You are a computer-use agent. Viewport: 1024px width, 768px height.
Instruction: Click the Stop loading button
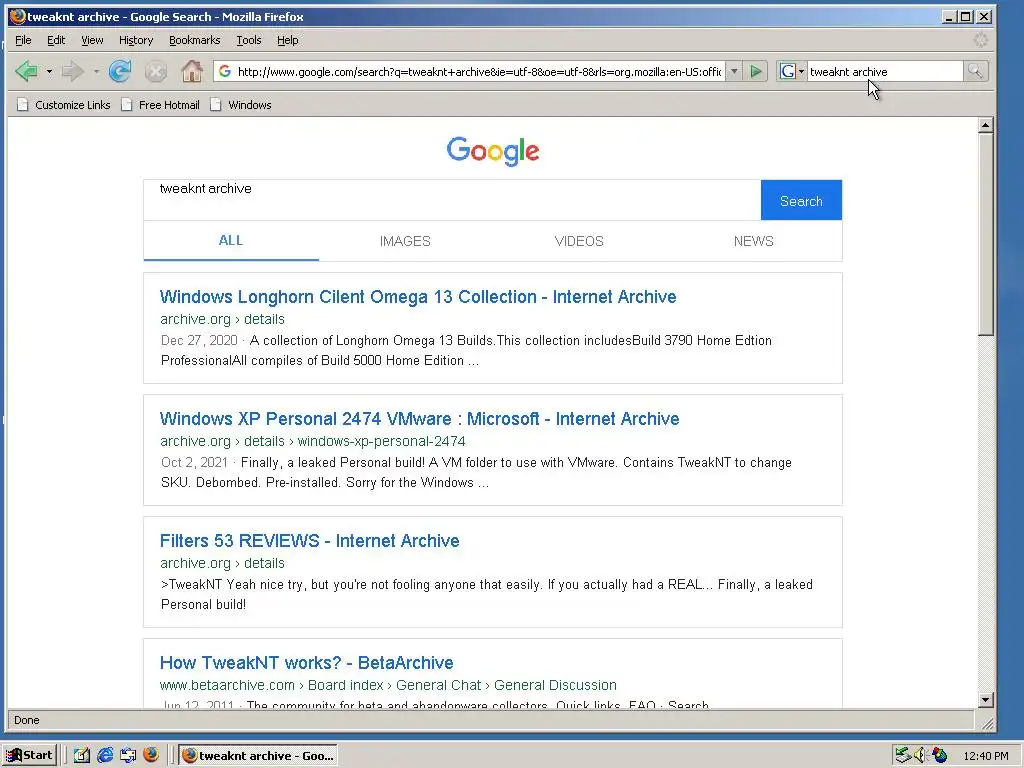(155, 71)
